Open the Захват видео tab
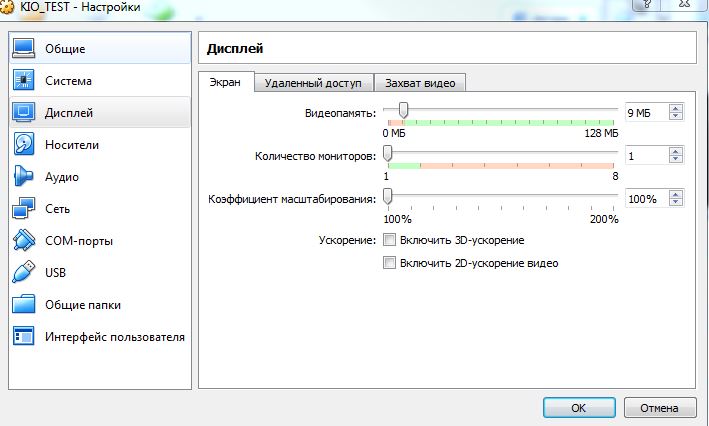The image size is (709, 426). (x=421, y=83)
